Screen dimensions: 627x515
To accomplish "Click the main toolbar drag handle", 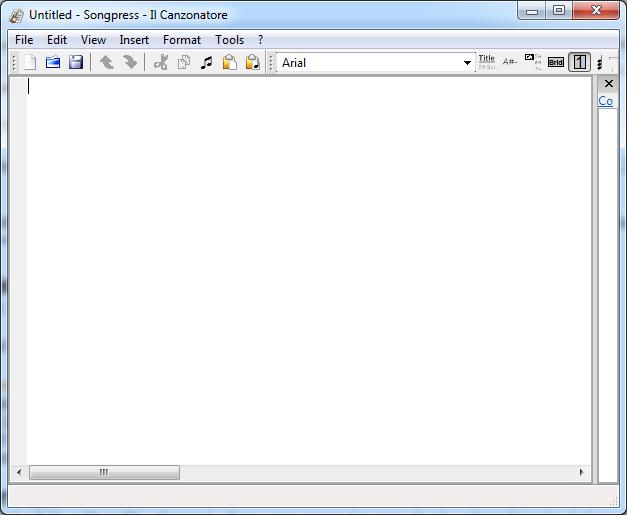I will pos(14,63).
